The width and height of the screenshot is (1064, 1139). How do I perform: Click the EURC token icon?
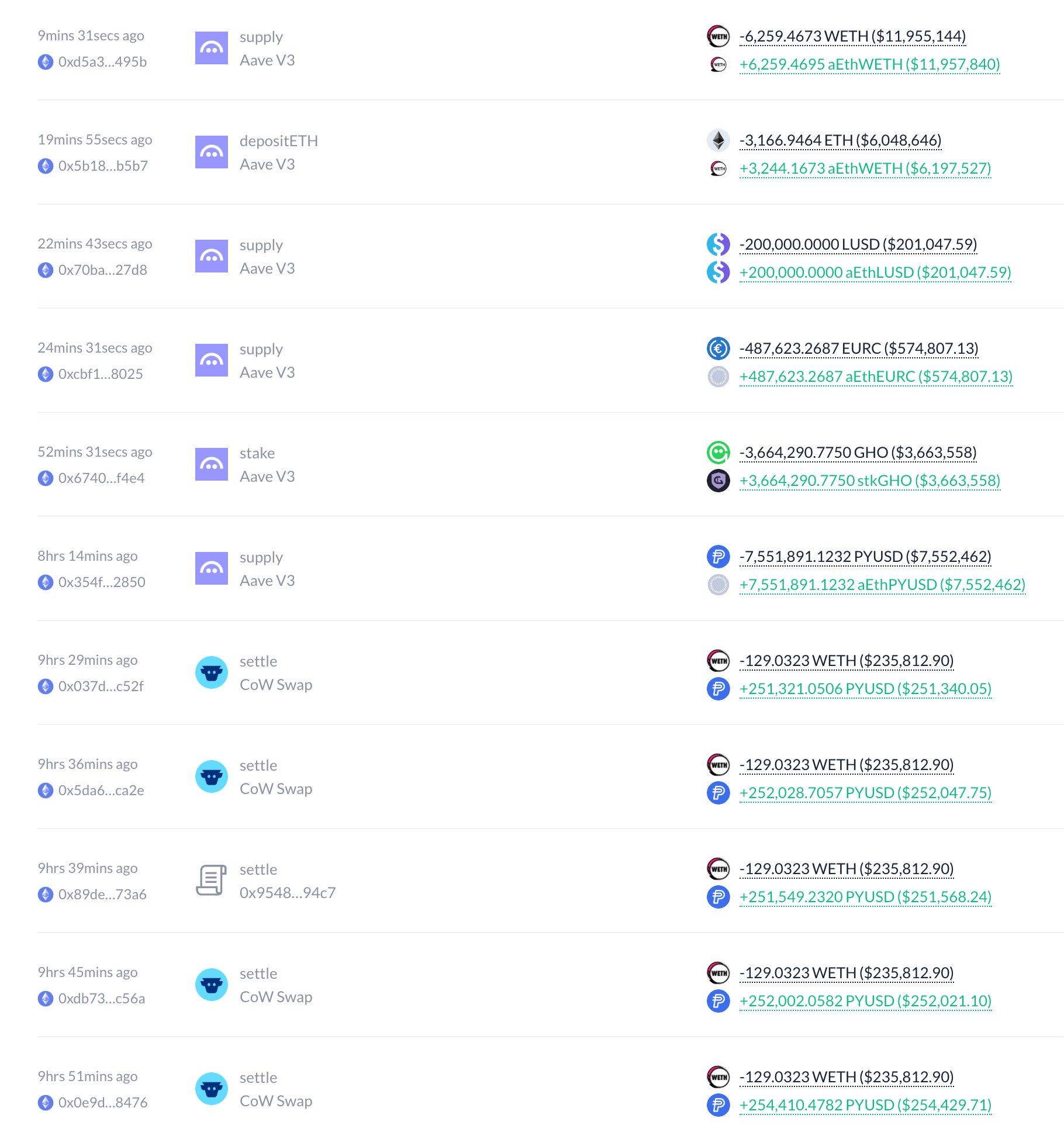718,348
